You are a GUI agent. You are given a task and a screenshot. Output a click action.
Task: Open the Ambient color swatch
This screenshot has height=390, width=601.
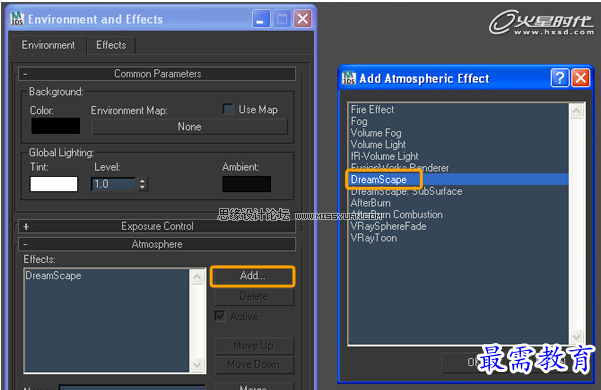(246, 184)
